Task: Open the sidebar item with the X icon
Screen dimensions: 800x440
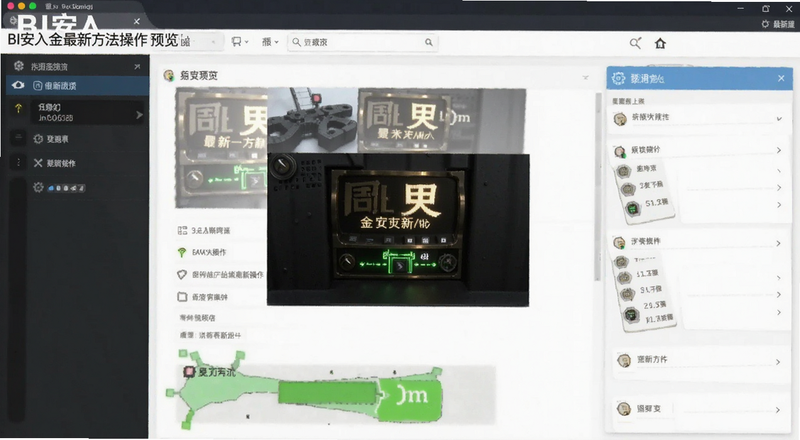Action: click(x=54, y=163)
